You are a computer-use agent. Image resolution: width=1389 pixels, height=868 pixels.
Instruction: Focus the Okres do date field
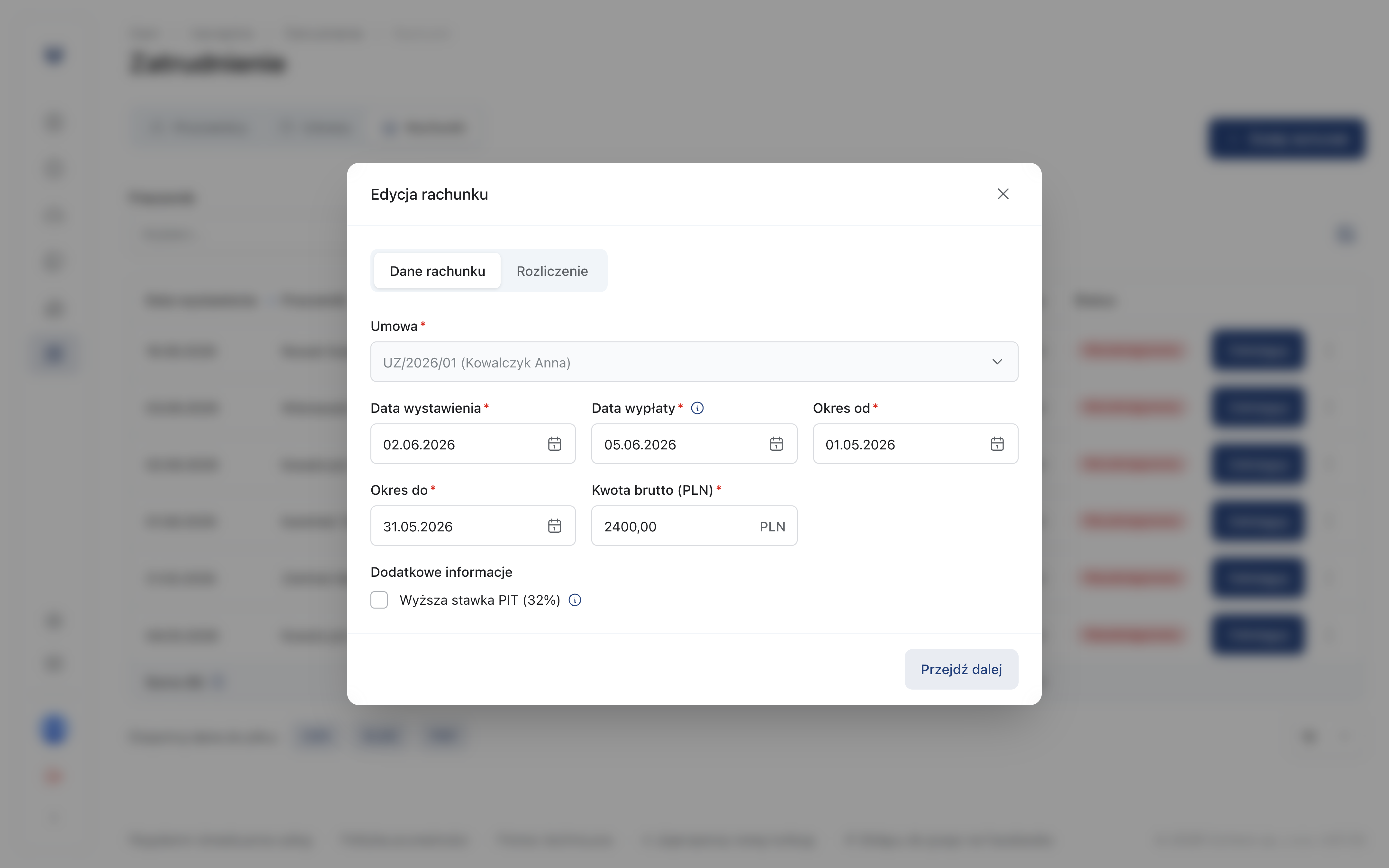pyautogui.click(x=473, y=526)
